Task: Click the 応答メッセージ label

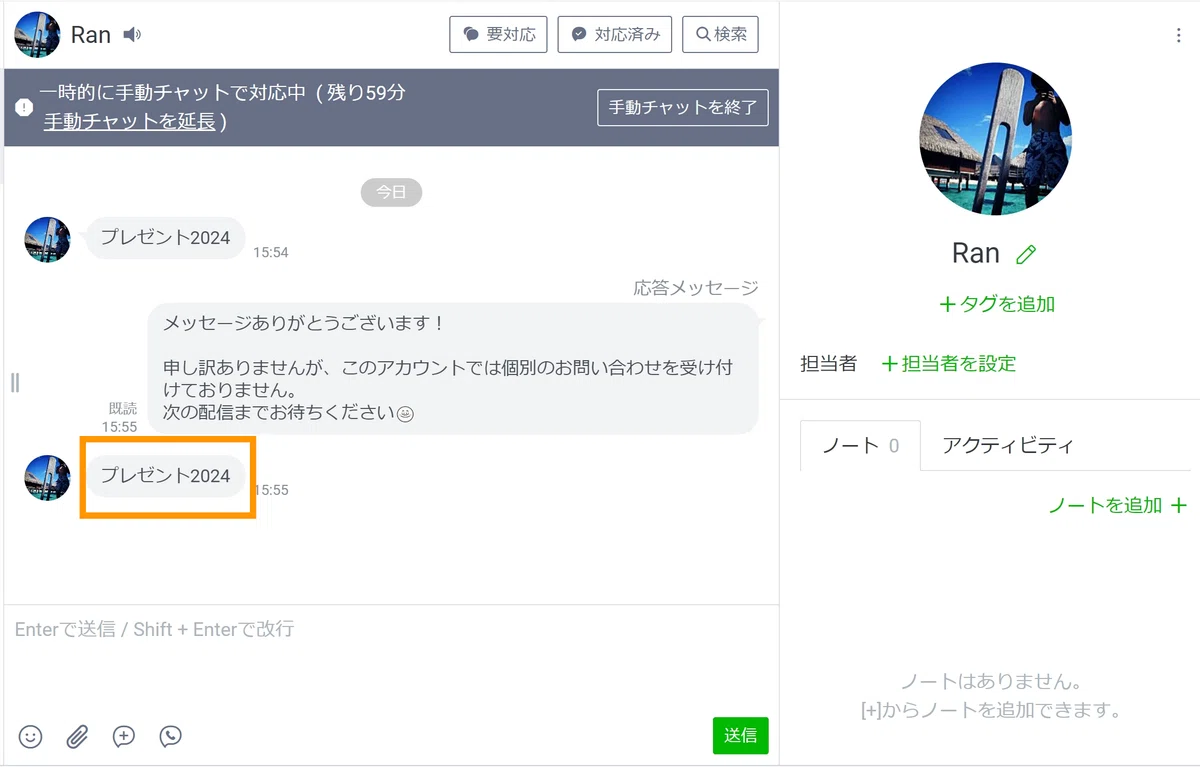Action: 696,288
